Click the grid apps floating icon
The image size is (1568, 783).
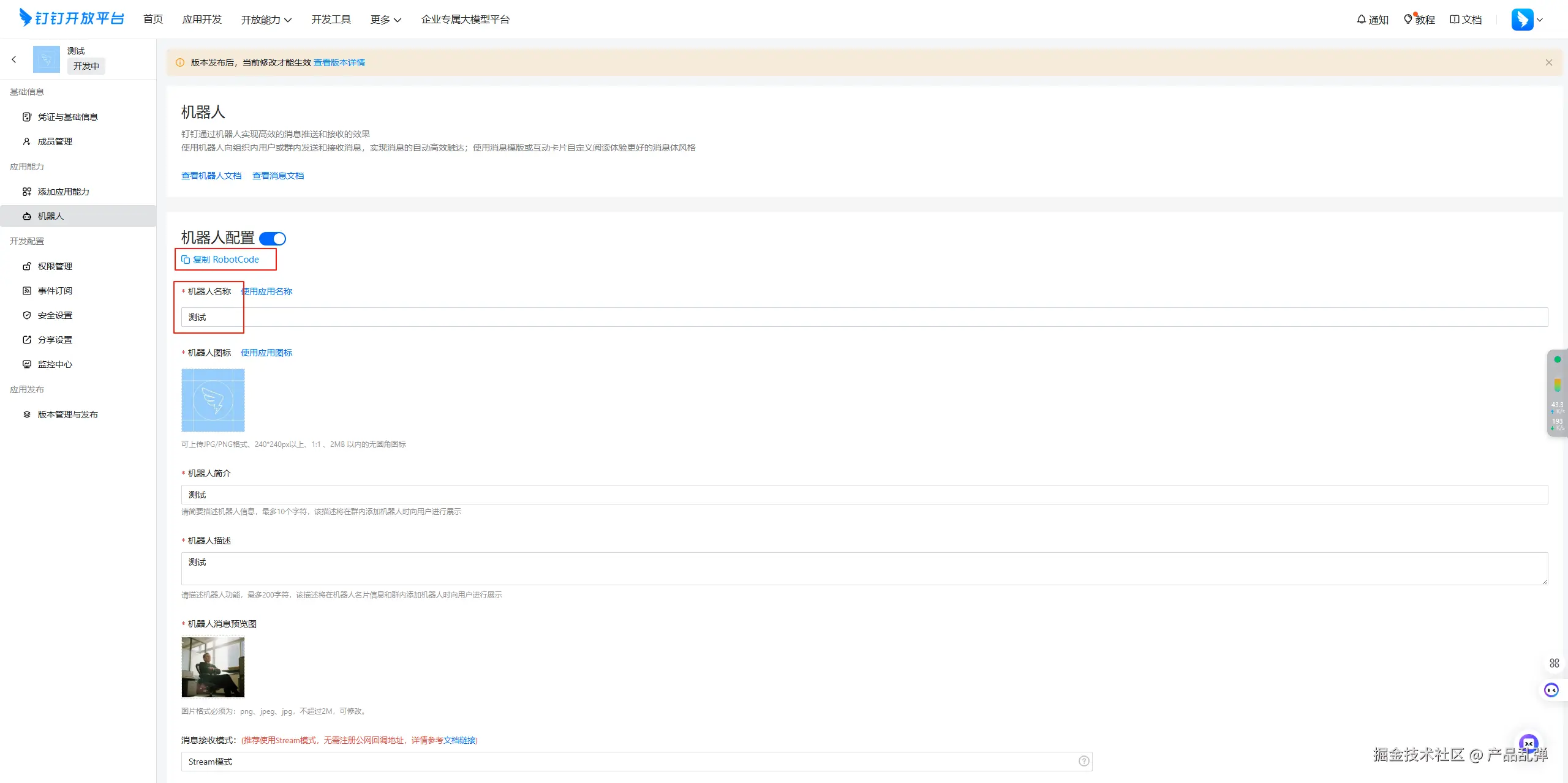tap(1554, 663)
